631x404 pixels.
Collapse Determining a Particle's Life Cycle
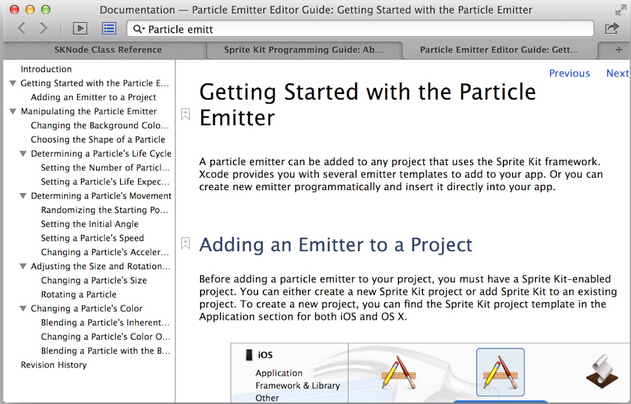click(22, 154)
